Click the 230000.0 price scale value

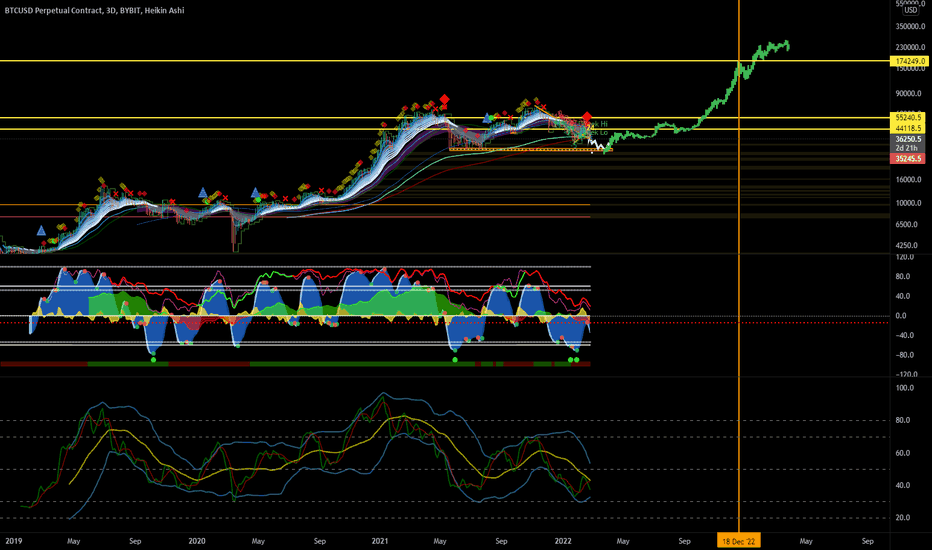point(909,48)
